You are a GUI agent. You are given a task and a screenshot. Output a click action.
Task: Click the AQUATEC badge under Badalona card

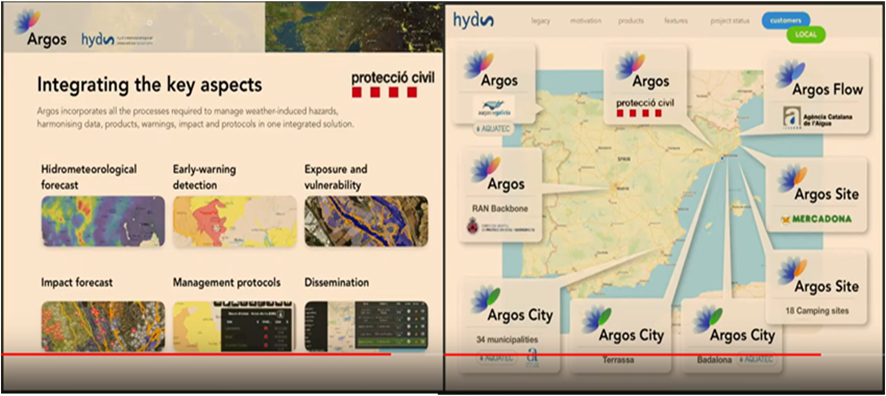[755, 360]
